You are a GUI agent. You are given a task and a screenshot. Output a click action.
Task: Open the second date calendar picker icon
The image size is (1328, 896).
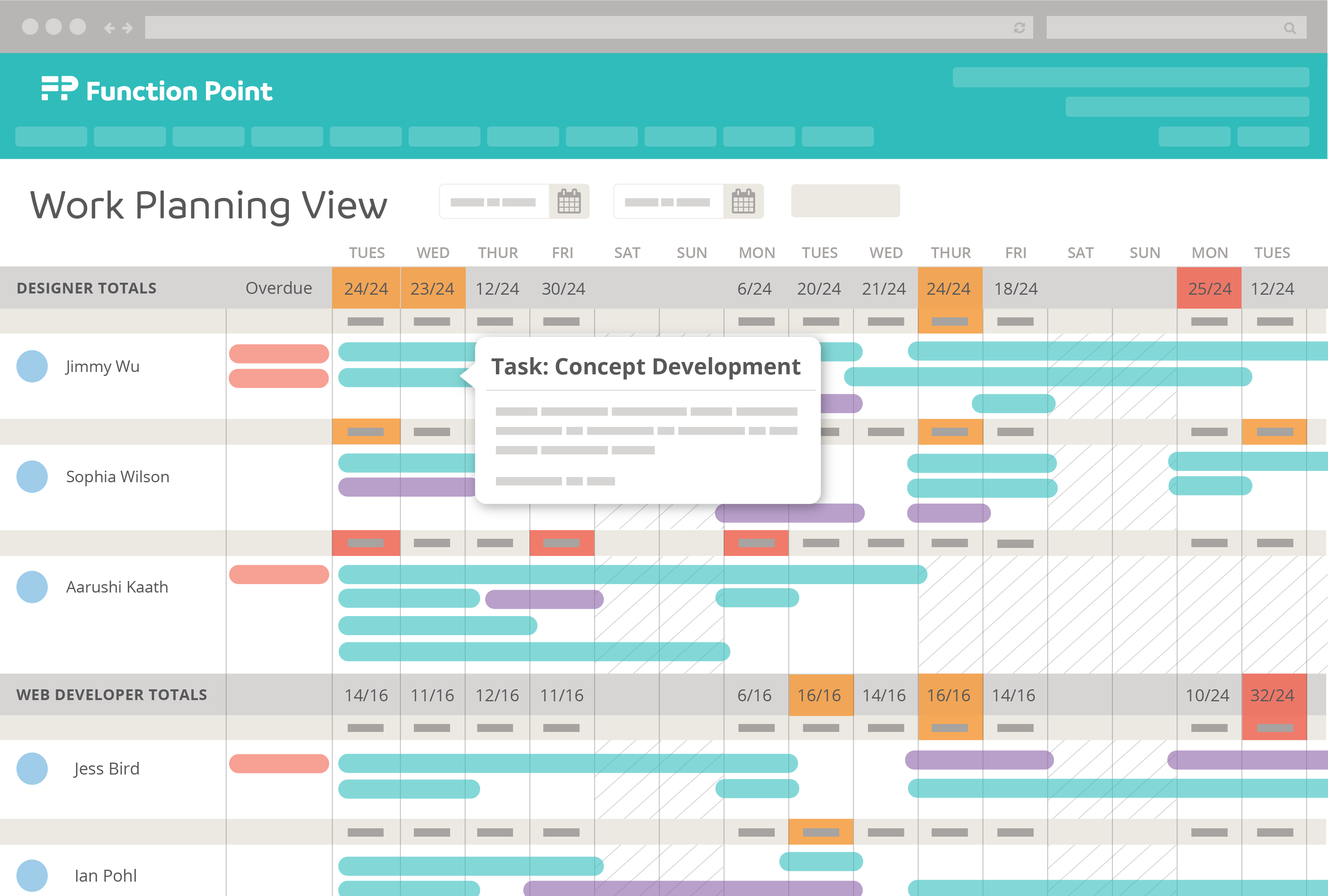coord(743,201)
